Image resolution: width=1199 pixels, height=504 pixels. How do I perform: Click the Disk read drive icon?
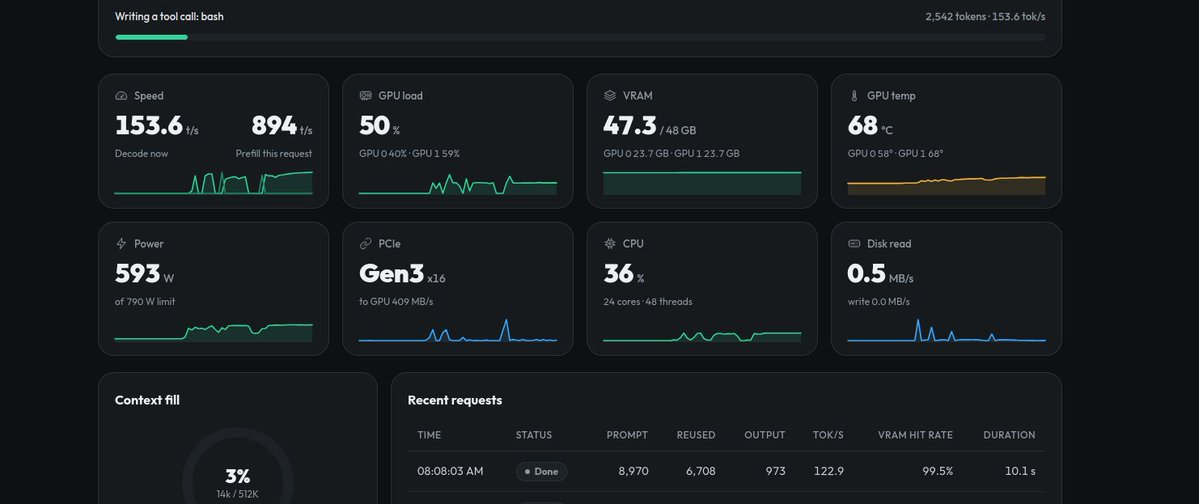[x=854, y=243]
